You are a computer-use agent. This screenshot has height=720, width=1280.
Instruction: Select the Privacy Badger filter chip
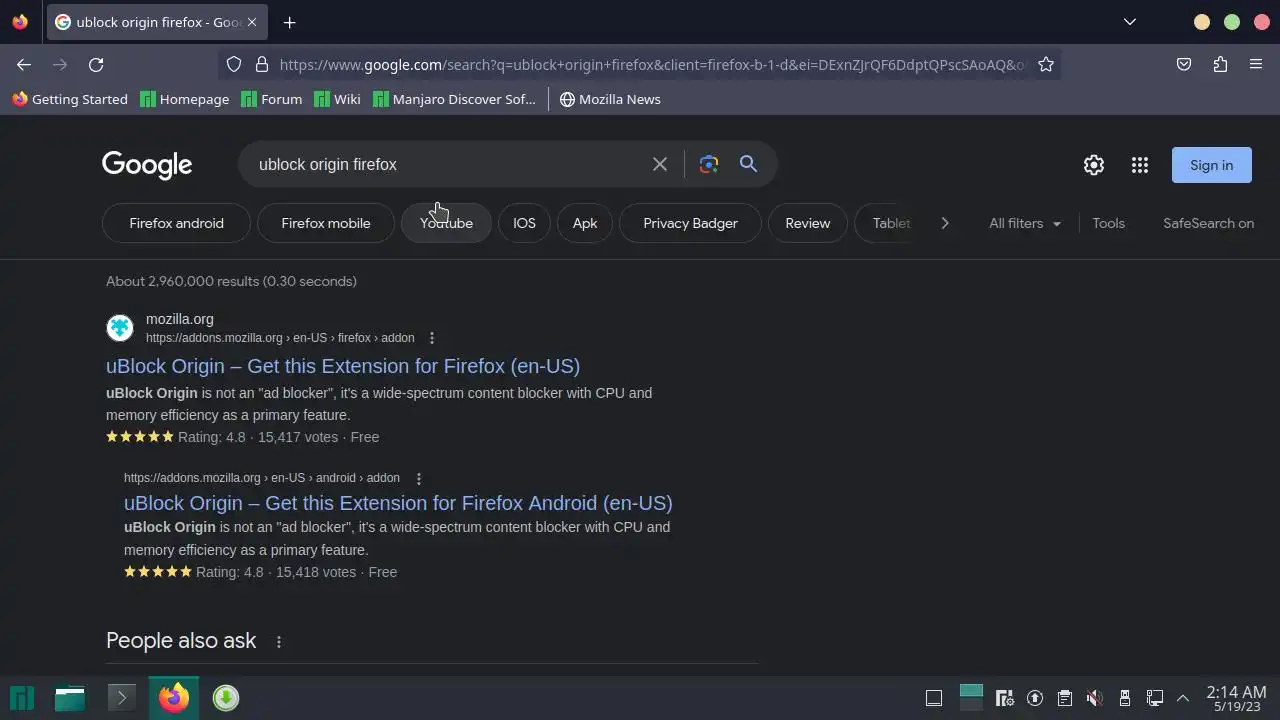tap(690, 223)
